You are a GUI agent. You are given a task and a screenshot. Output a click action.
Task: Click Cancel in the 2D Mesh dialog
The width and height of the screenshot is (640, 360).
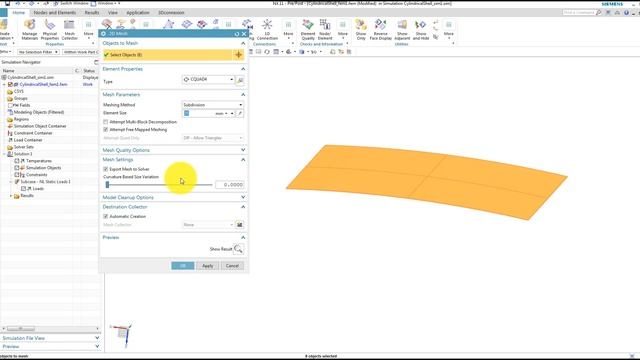(x=232, y=266)
